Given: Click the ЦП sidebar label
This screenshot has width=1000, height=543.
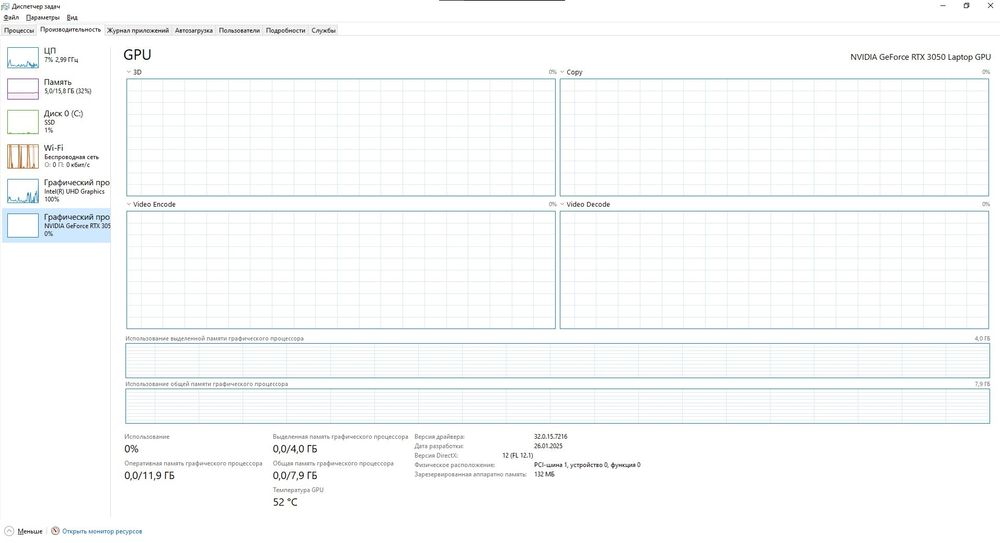Looking at the screenshot, I should (x=50, y=50).
